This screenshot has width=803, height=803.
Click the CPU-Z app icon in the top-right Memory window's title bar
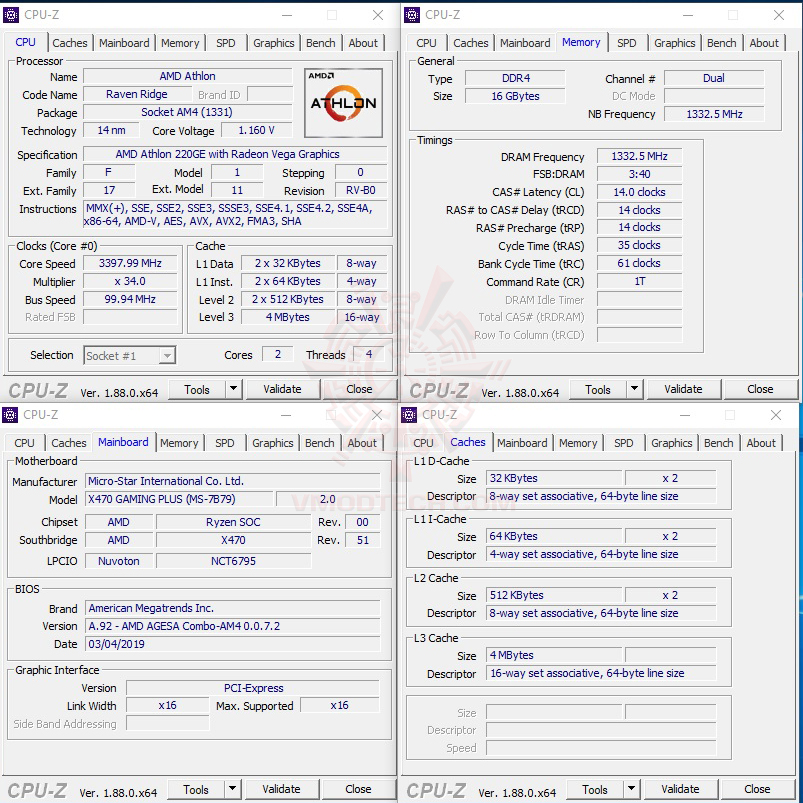(x=412, y=15)
